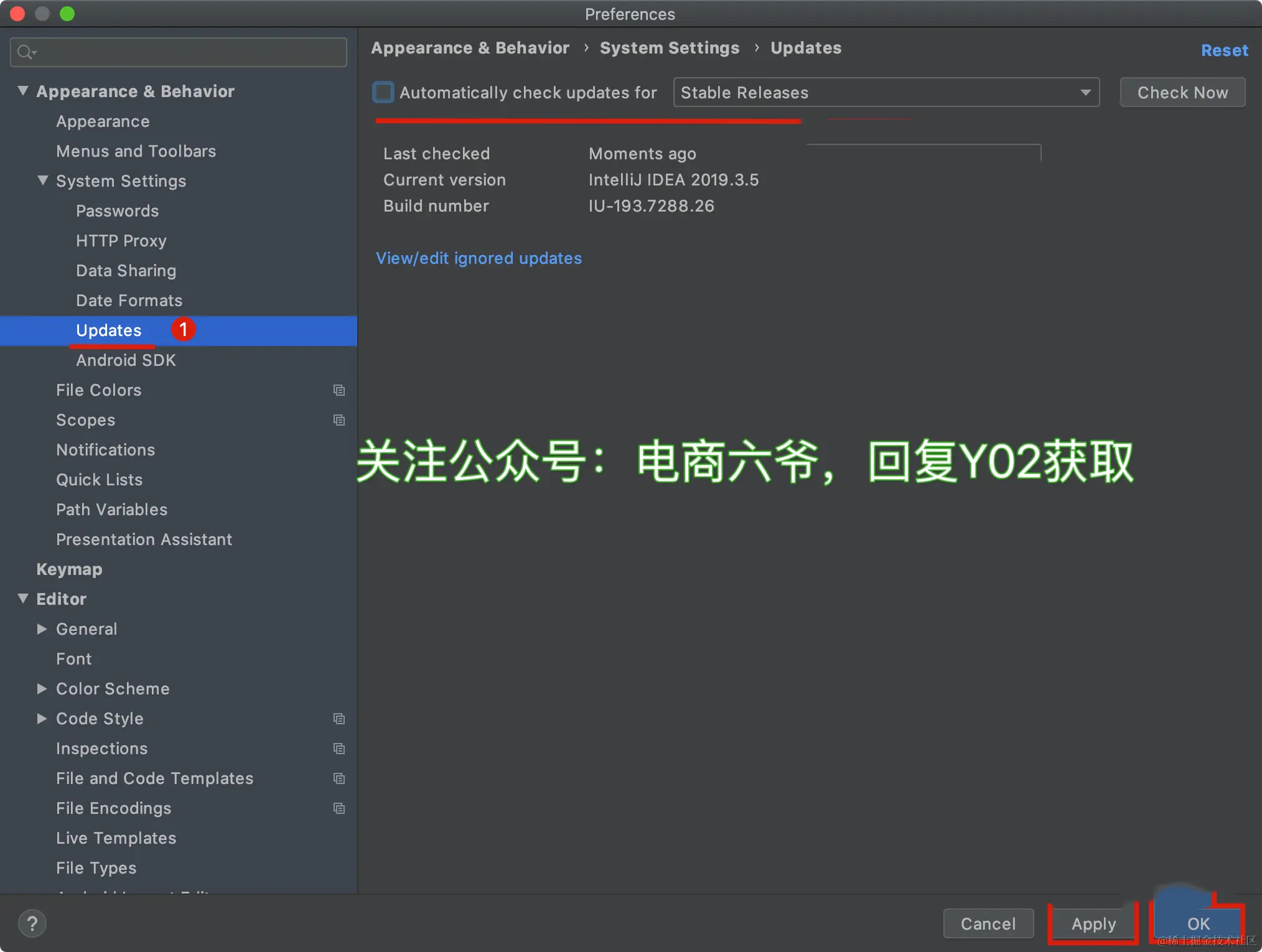Click project-level icon beside File and Code Templates

(339, 778)
